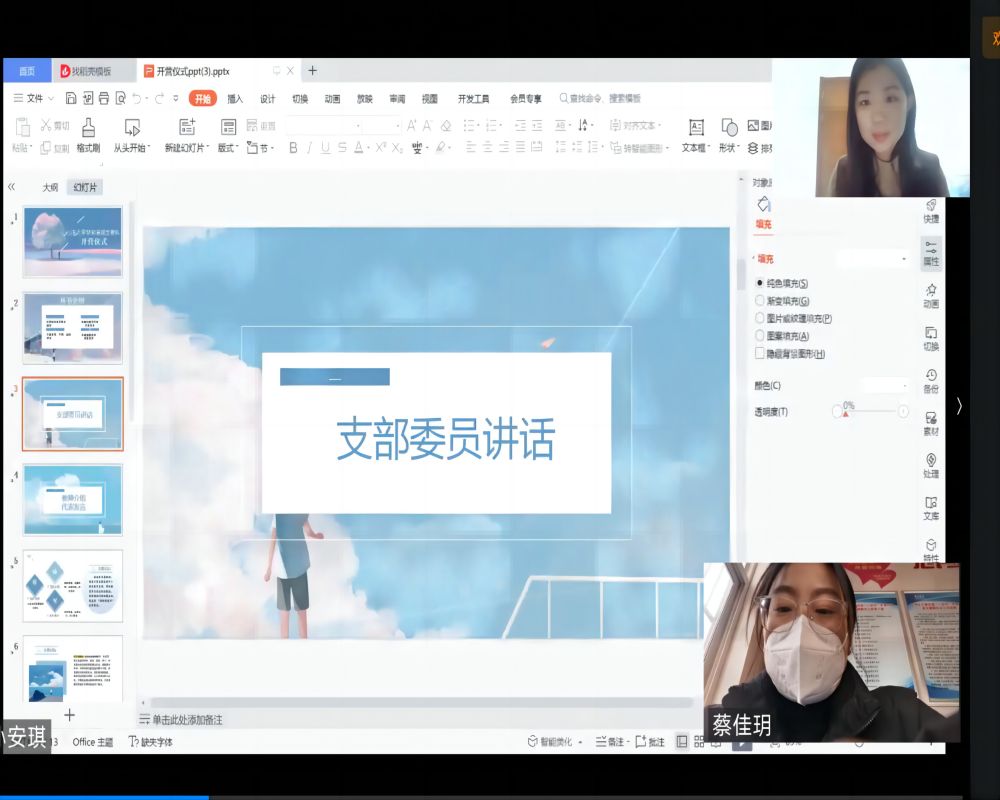Click the missing fonts (缺失字体) status button

[x=151, y=742]
